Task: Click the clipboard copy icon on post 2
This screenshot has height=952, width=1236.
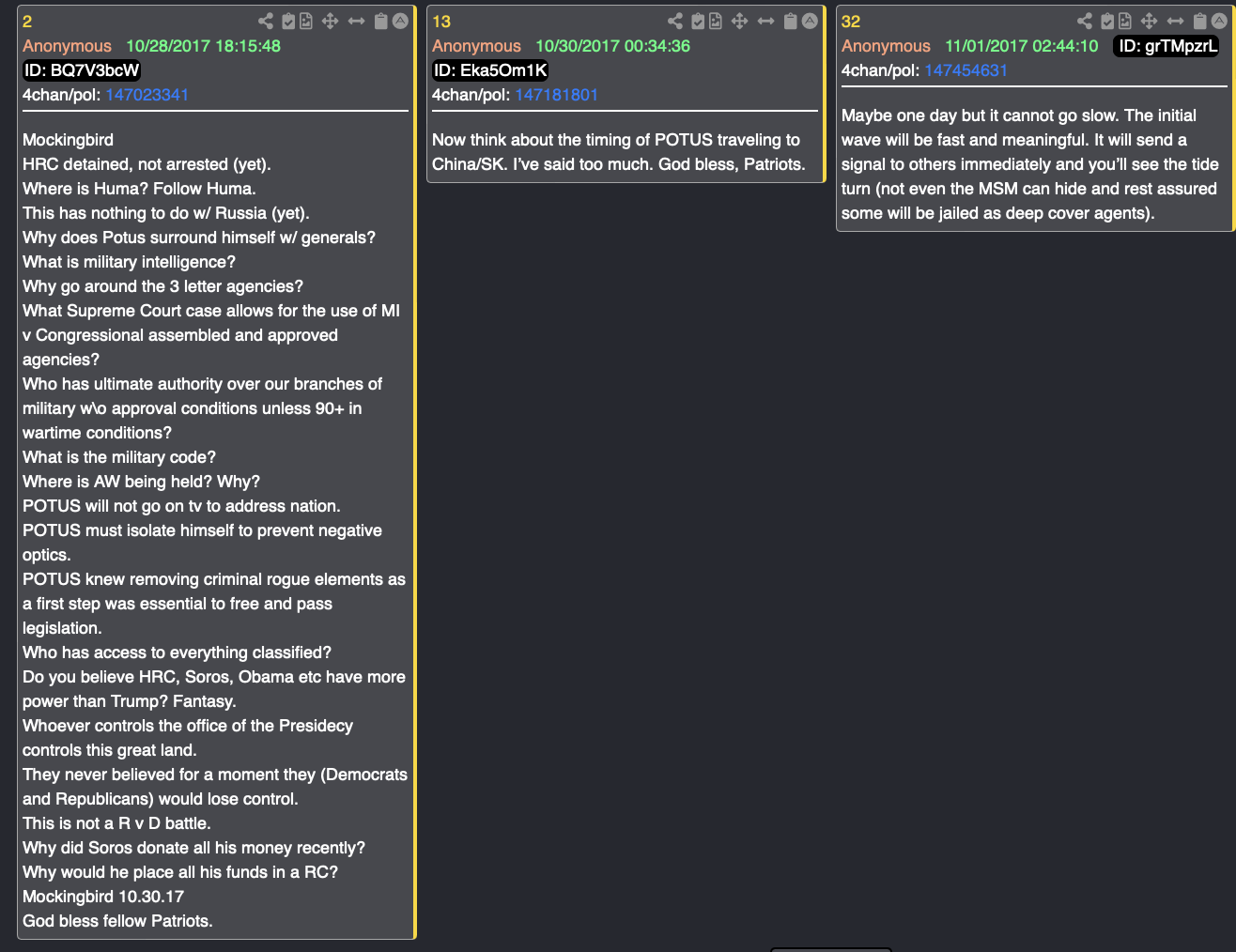Action: coord(380,21)
